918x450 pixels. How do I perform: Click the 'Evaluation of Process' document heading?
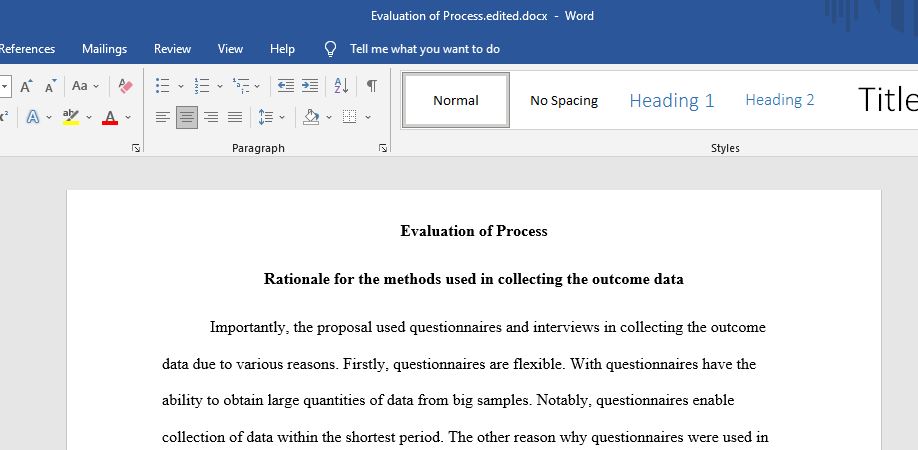click(474, 231)
